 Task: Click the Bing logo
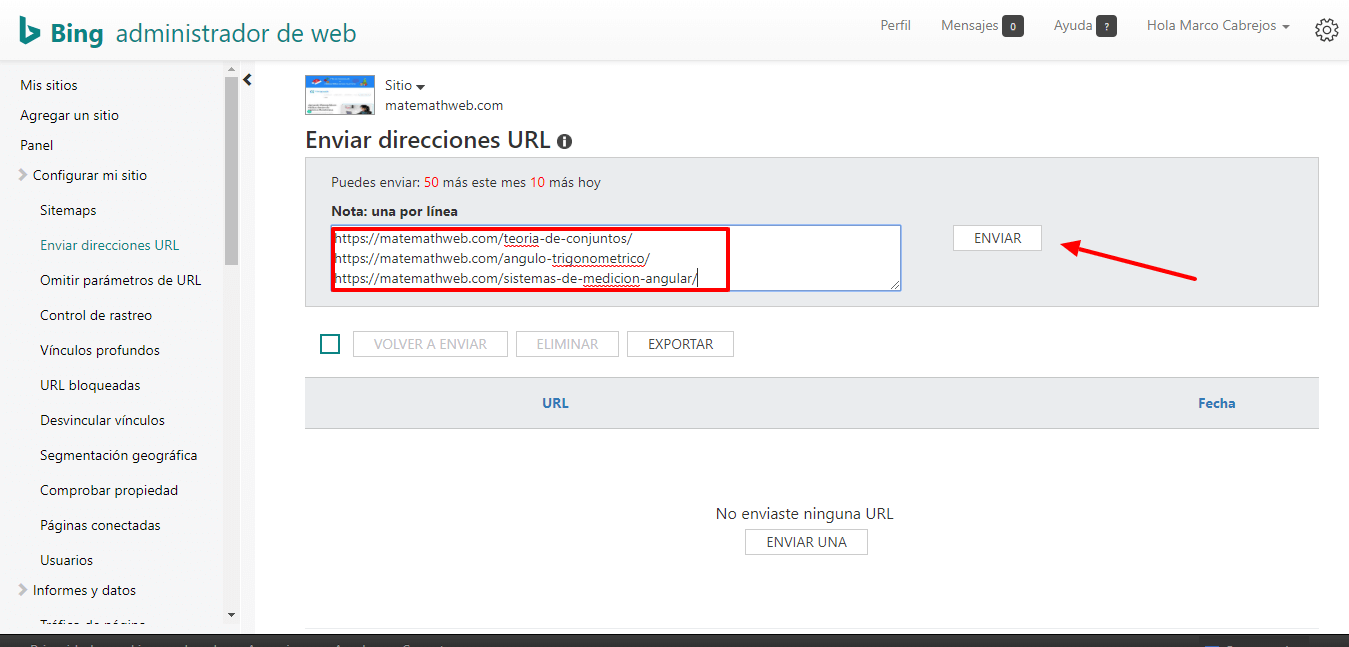point(61,32)
